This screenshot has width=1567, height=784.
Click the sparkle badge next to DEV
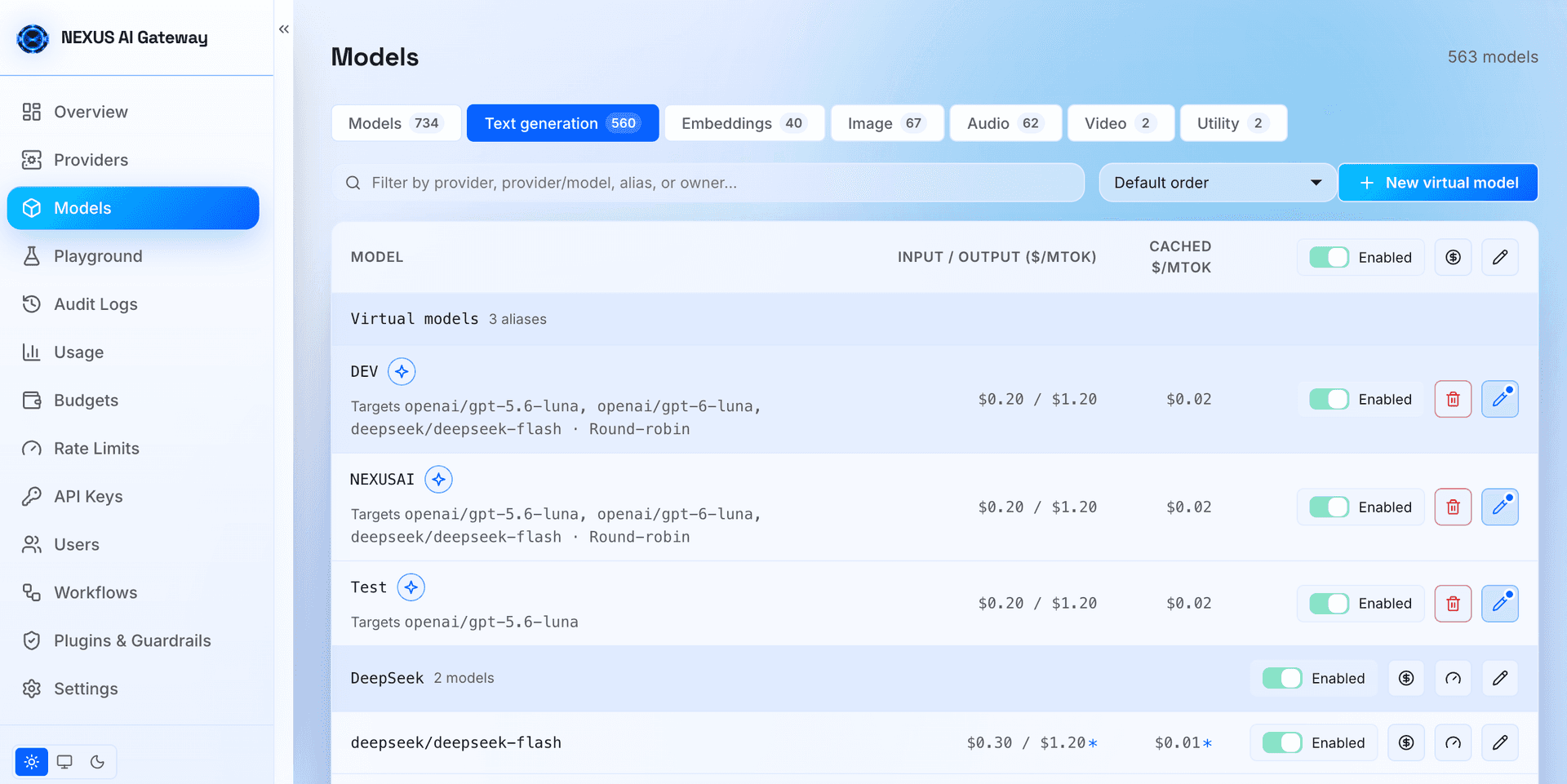pyautogui.click(x=402, y=371)
